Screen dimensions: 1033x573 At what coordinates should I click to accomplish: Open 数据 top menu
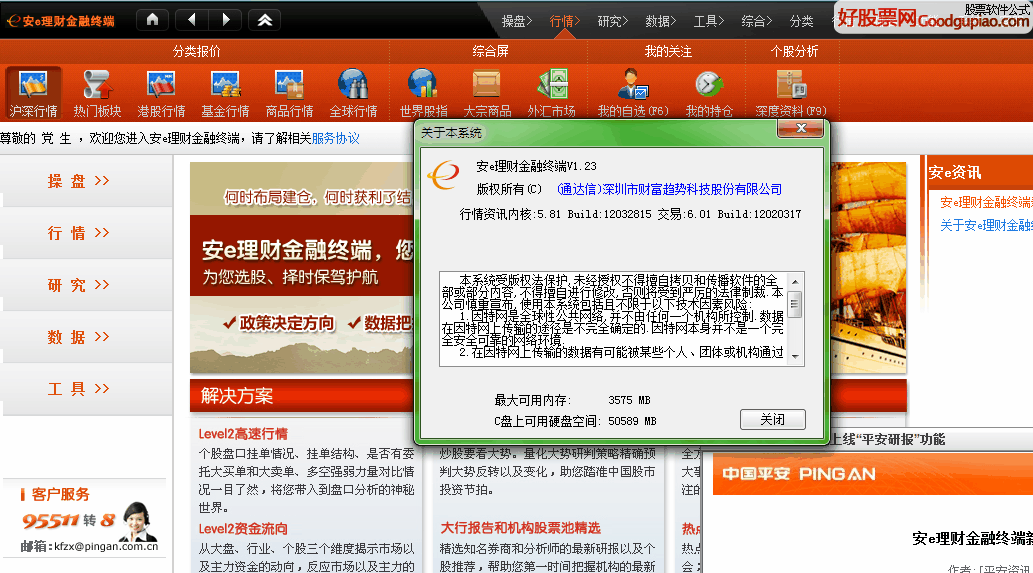tap(661, 21)
